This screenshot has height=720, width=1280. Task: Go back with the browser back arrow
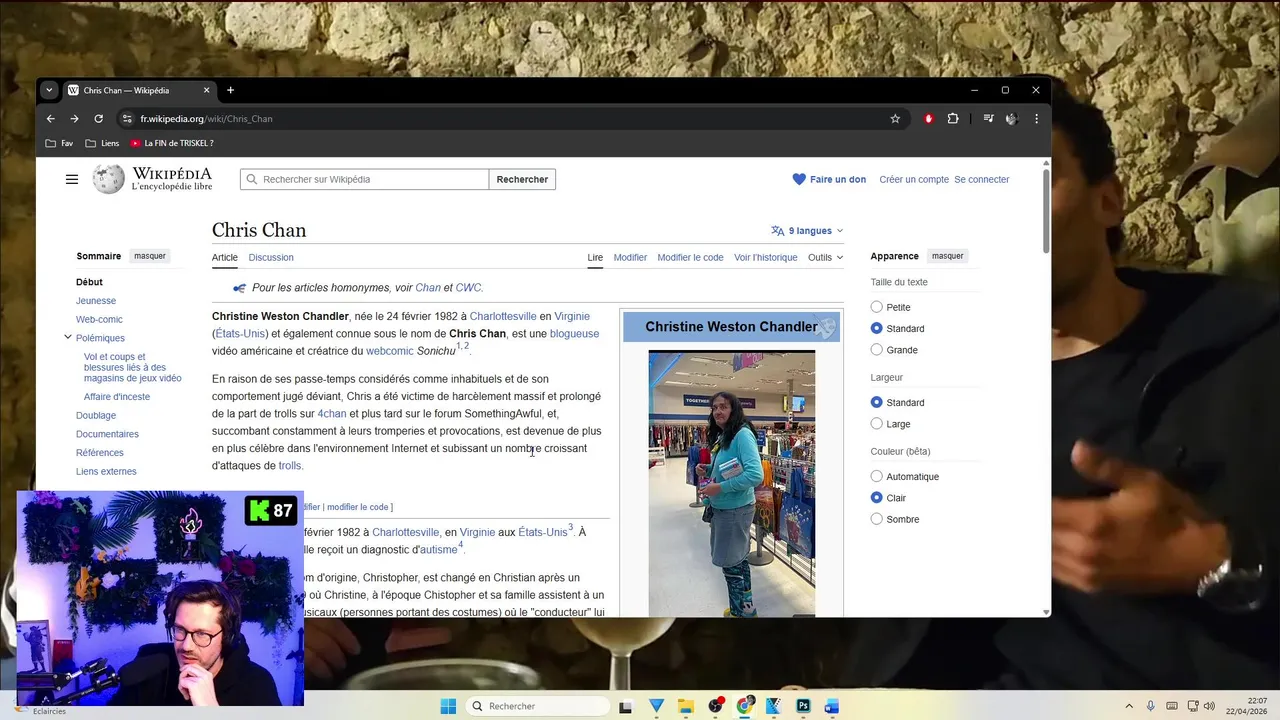point(50,118)
